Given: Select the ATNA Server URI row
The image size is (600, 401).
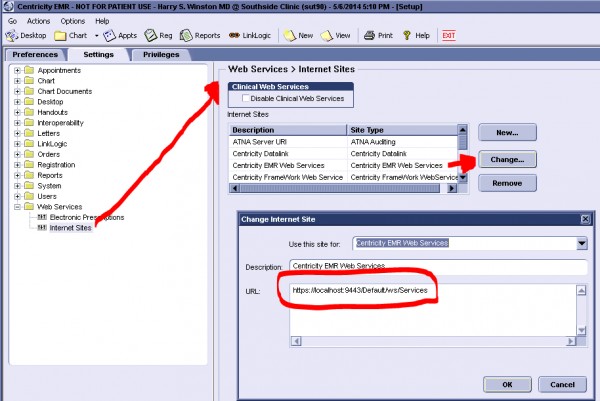Looking at the screenshot, I should tap(343, 142).
